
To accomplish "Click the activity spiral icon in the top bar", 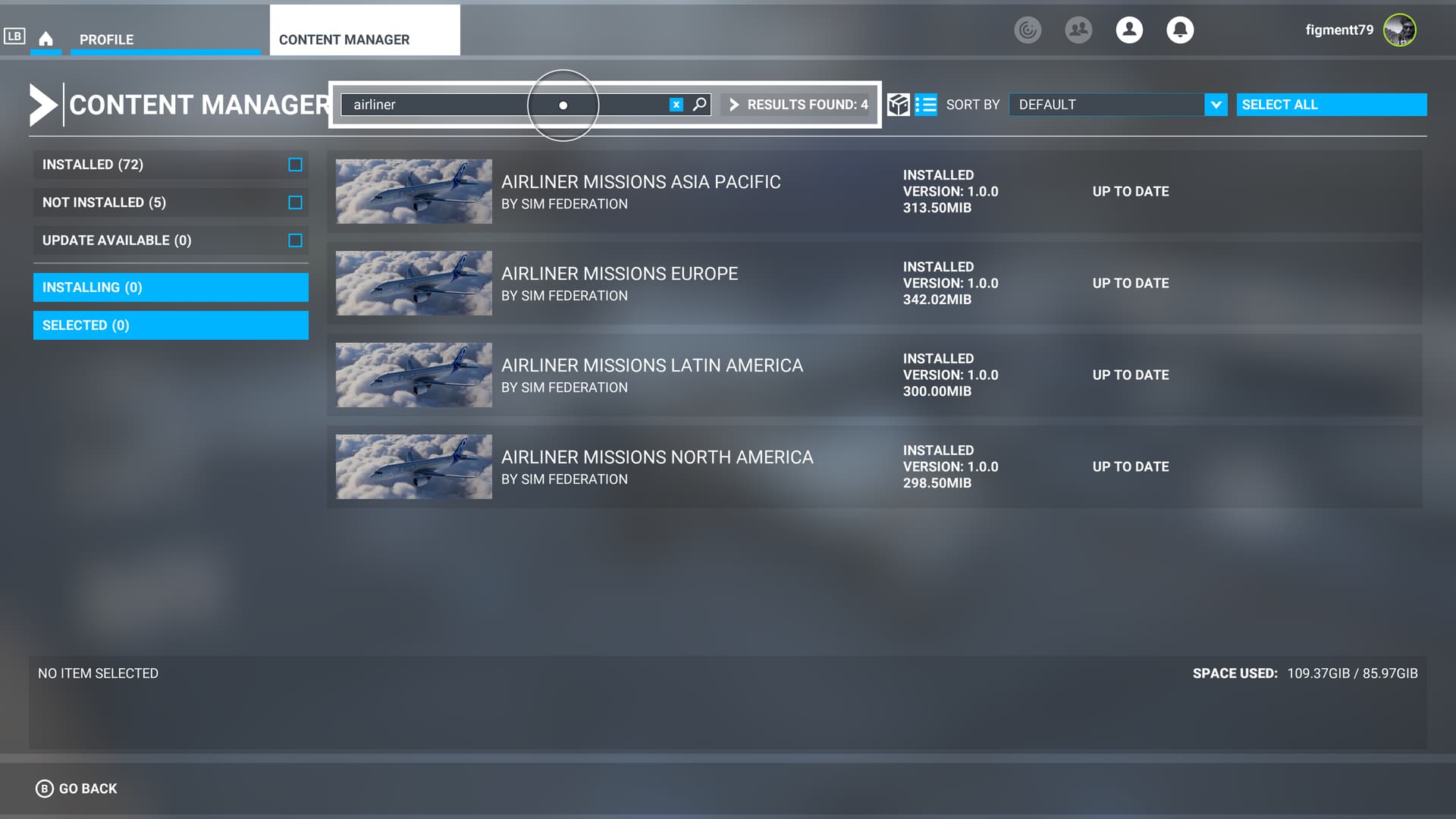I will (1028, 30).
